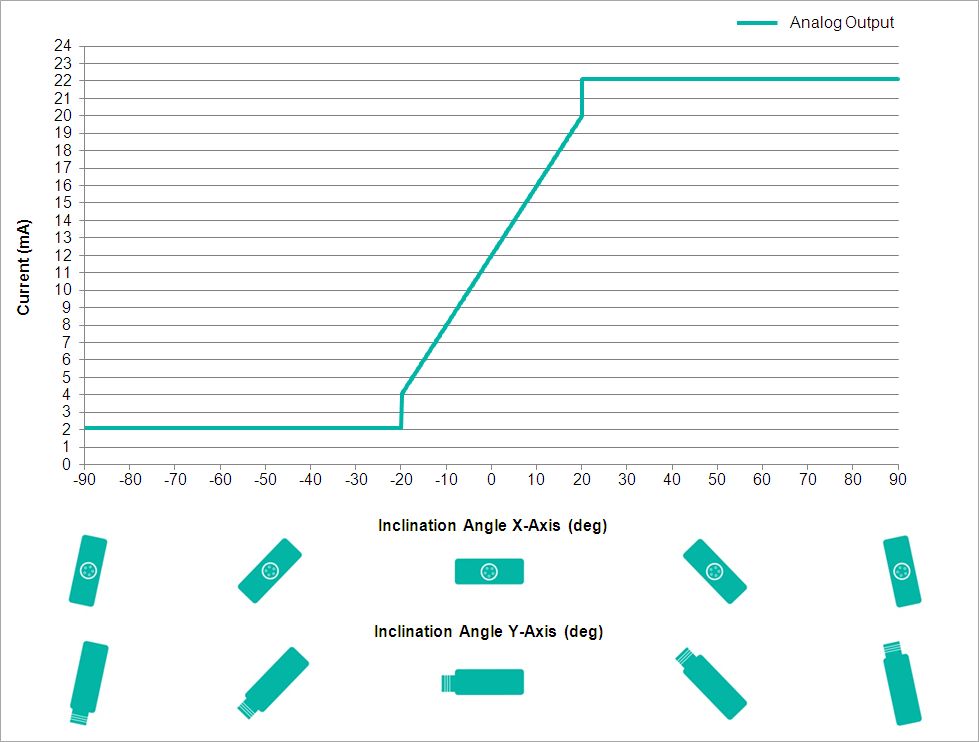The image size is (979, 742).
Task: Click the lower plateau of the output curve at 2 mA
Action: [242, 428]
